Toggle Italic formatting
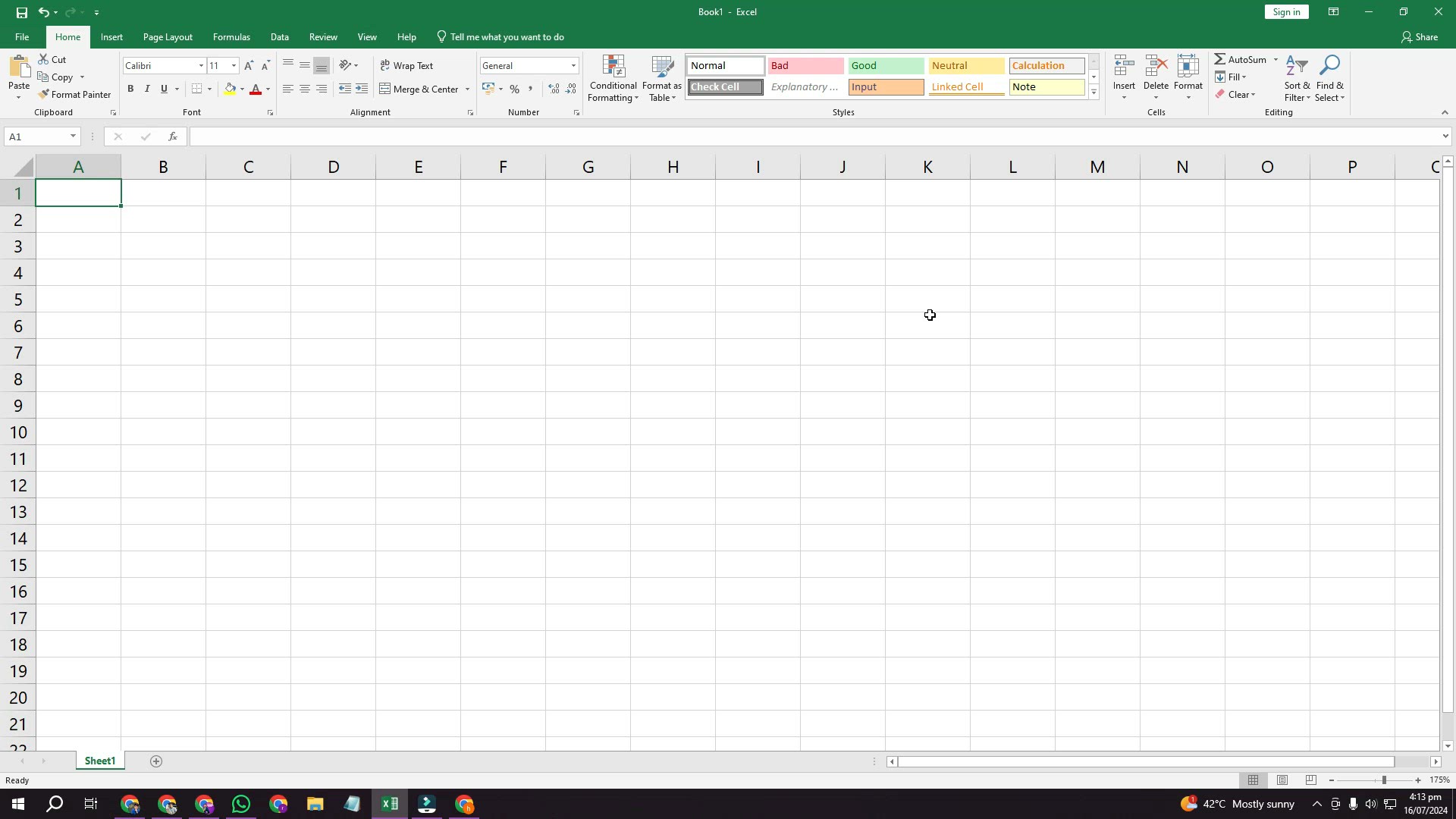Screen dimensions: 1456x819 coord(147,89)
